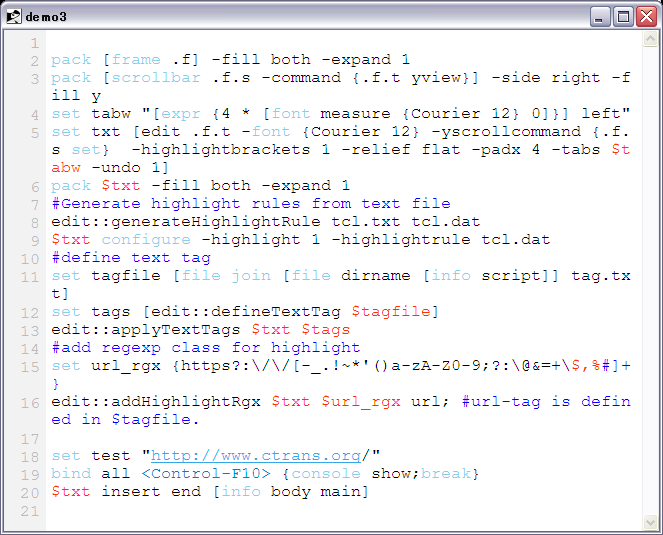Click 'frame' keyword on line 2
The image size is (663, 535).
pyautogui.click(x=136, y=60)
